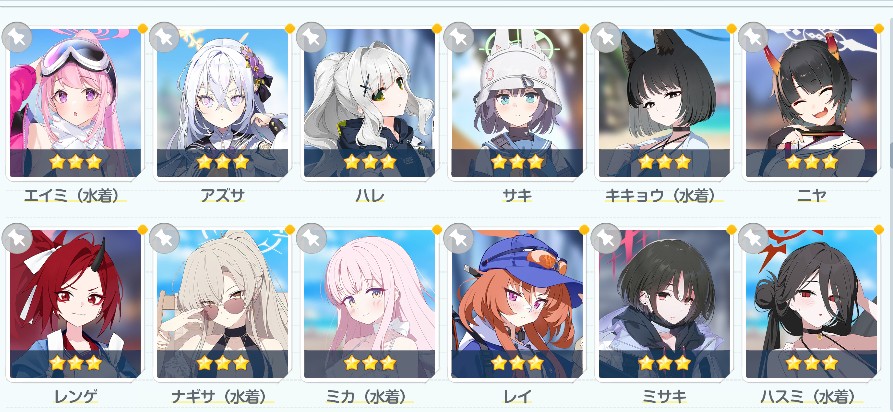893x412 pixels.
Task: Click pin icon on ミサキ card
Action: [x=605, y=238]
